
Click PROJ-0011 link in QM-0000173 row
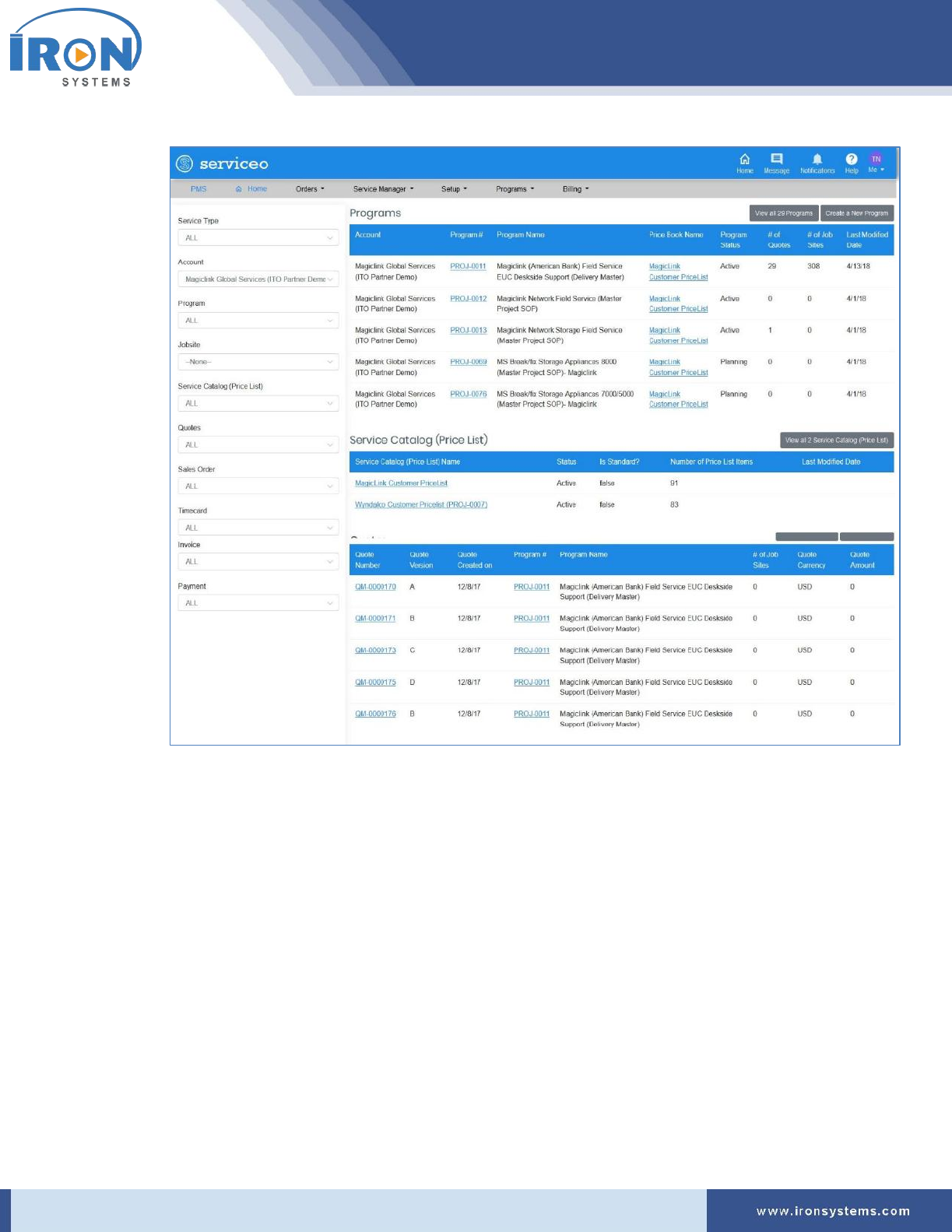click(532, 651)
